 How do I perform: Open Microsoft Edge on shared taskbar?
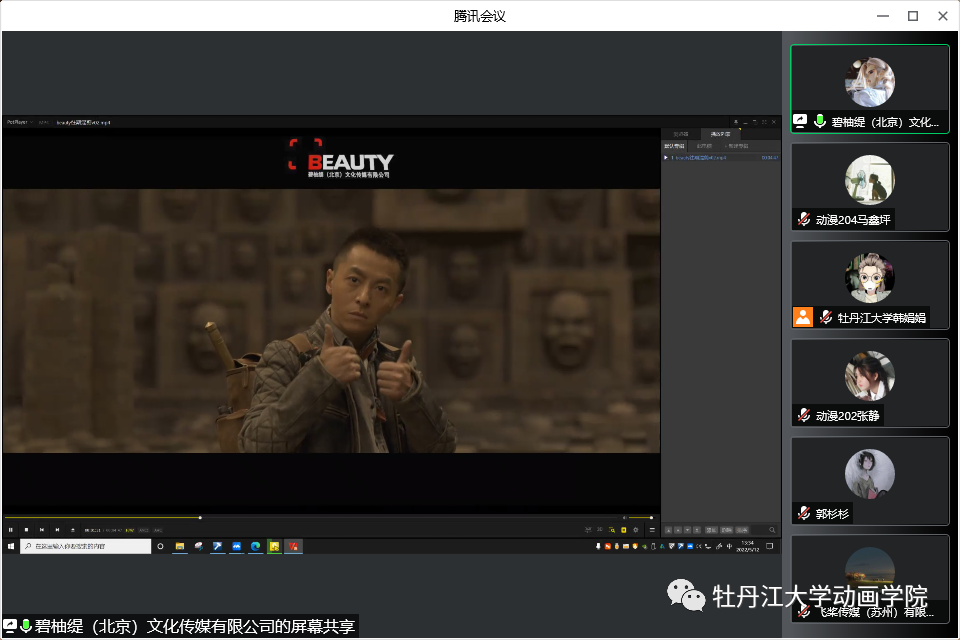click(255, 546)
